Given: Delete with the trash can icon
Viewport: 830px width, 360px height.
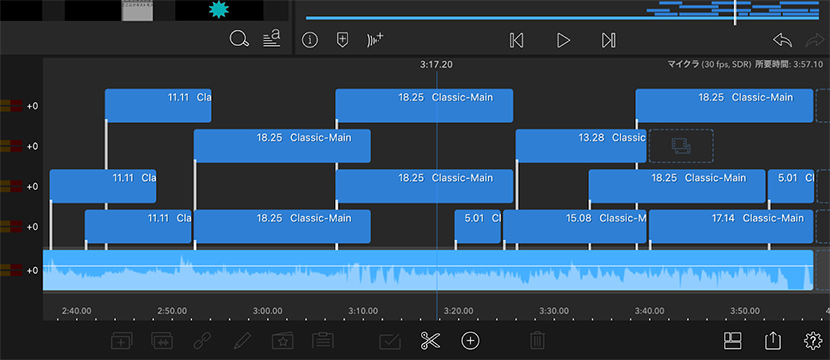Looking at the screenshot, I should coord(537,340).
